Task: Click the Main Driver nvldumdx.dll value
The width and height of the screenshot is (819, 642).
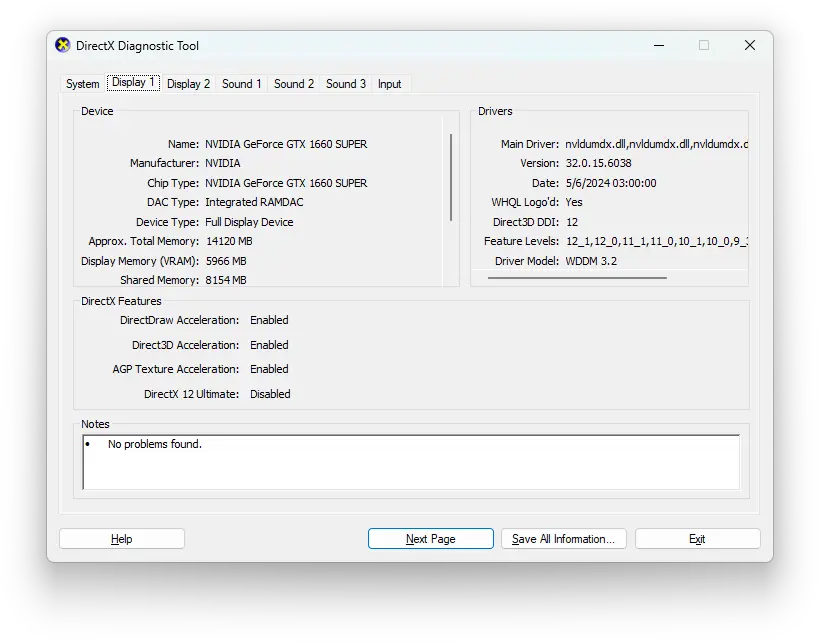Action: (x=657, y=144)
